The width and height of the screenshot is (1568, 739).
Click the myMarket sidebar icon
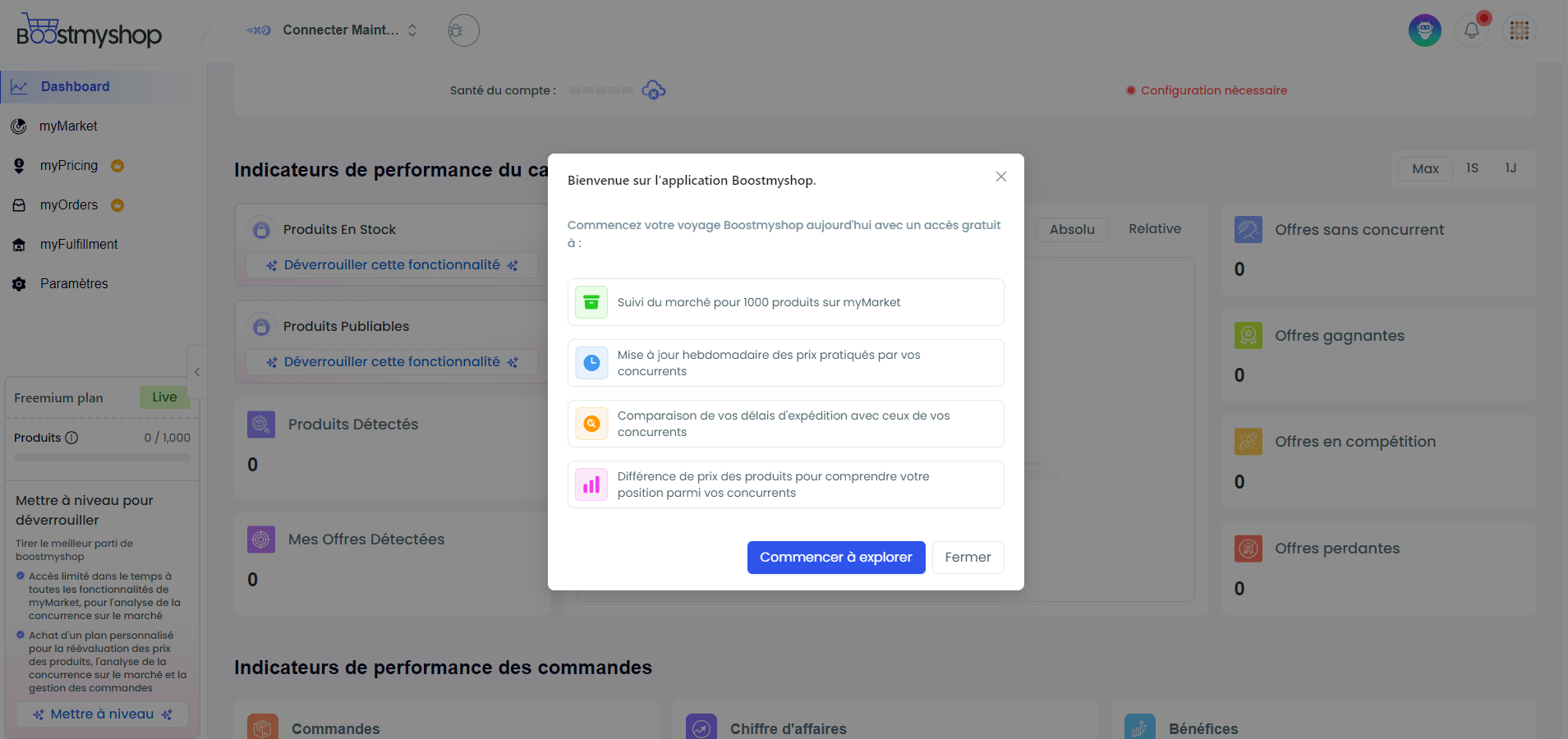pos(19,126)
